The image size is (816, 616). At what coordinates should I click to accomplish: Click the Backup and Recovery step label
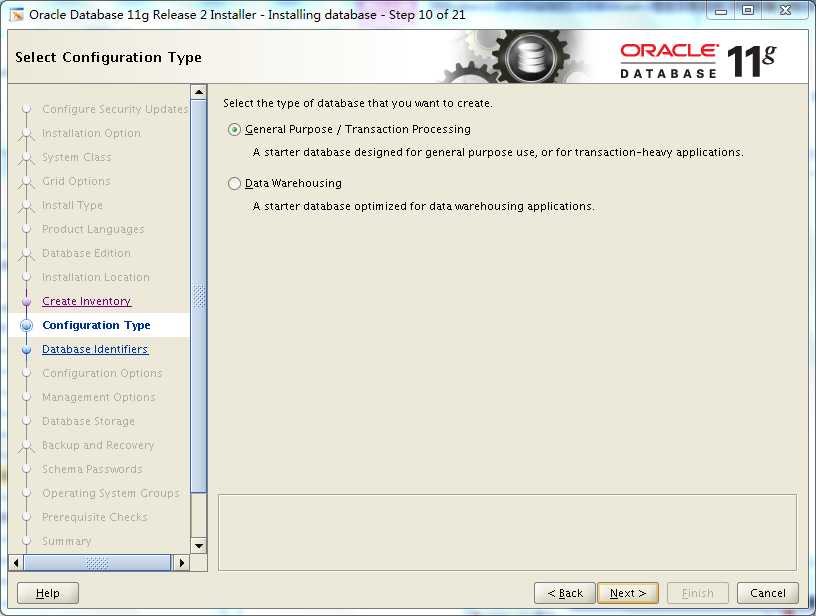click(98, 445)
